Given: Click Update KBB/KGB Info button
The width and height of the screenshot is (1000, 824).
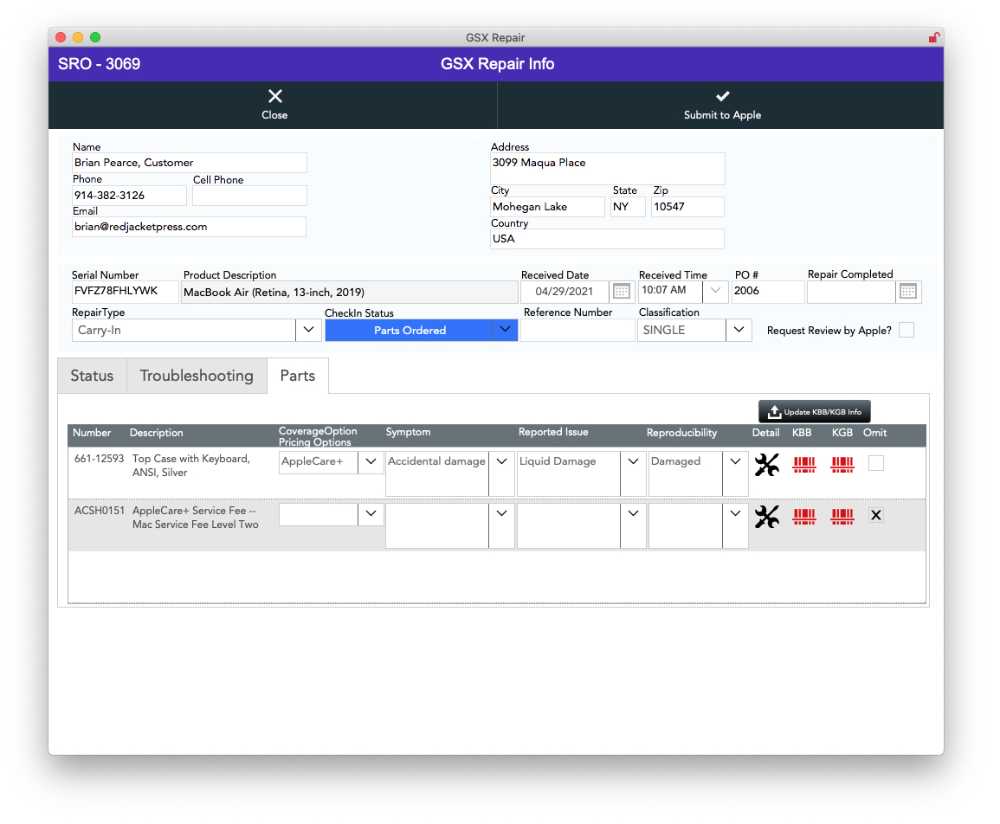Looking at the screenshot, I should [814, 411].
